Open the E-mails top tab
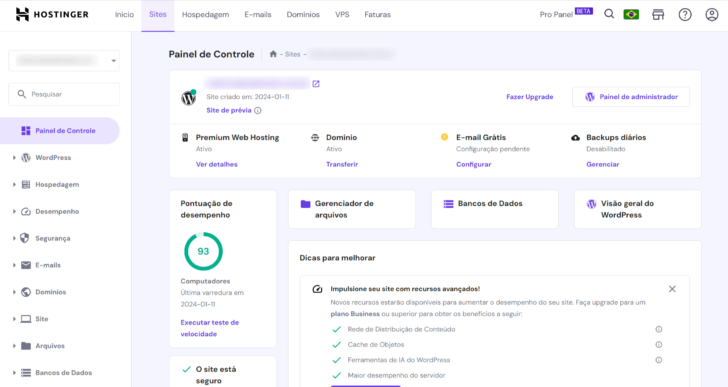 [x=258, y=14]
